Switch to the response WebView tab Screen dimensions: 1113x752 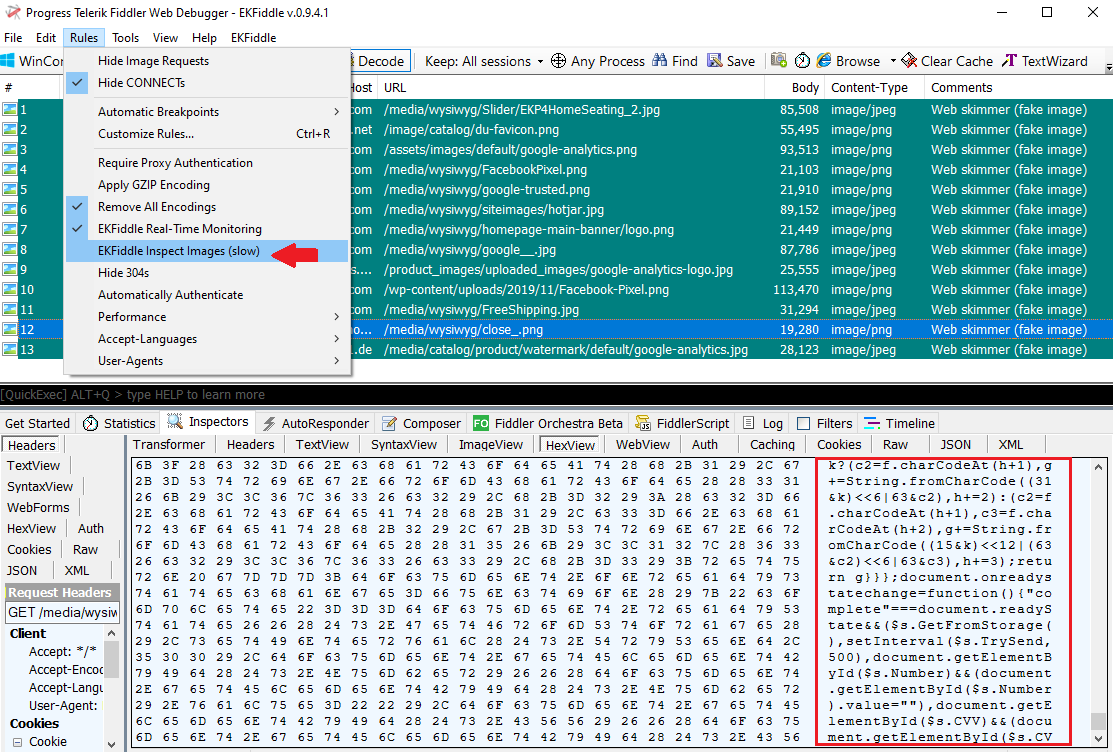642,445
